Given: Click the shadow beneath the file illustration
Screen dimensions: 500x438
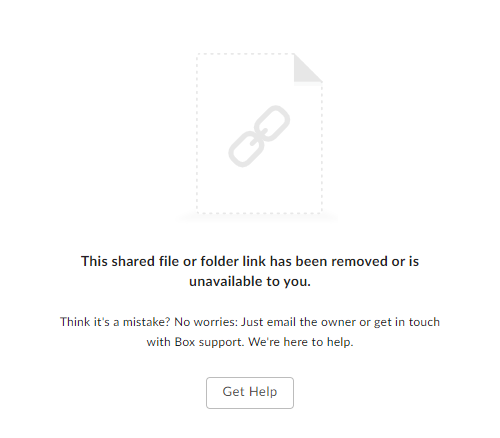Looking at the screenshot, I should (258, 218).
